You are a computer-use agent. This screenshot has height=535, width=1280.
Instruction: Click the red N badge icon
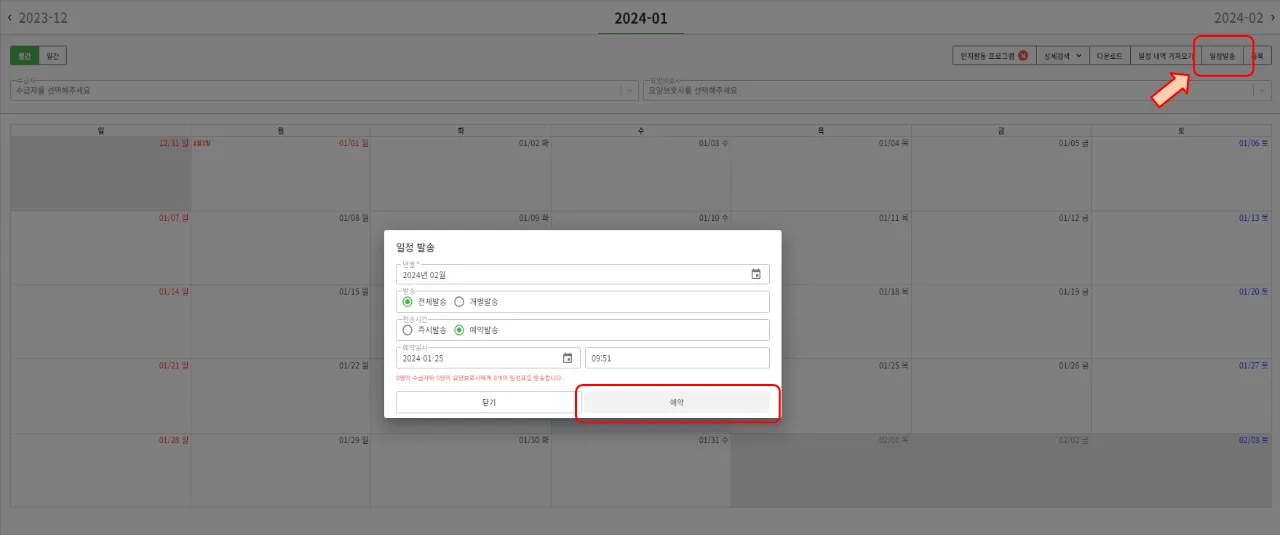(1023, 56)
